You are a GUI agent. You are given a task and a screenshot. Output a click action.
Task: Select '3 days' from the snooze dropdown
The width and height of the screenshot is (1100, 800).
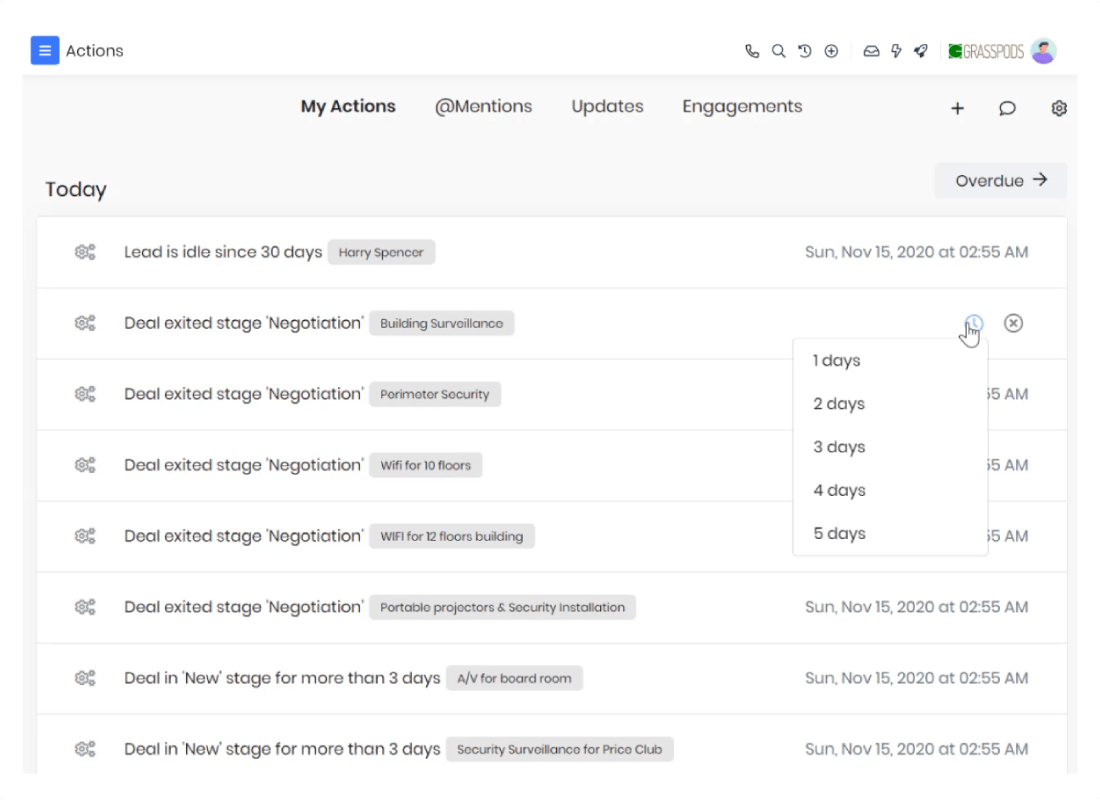[x=838, y=447]
